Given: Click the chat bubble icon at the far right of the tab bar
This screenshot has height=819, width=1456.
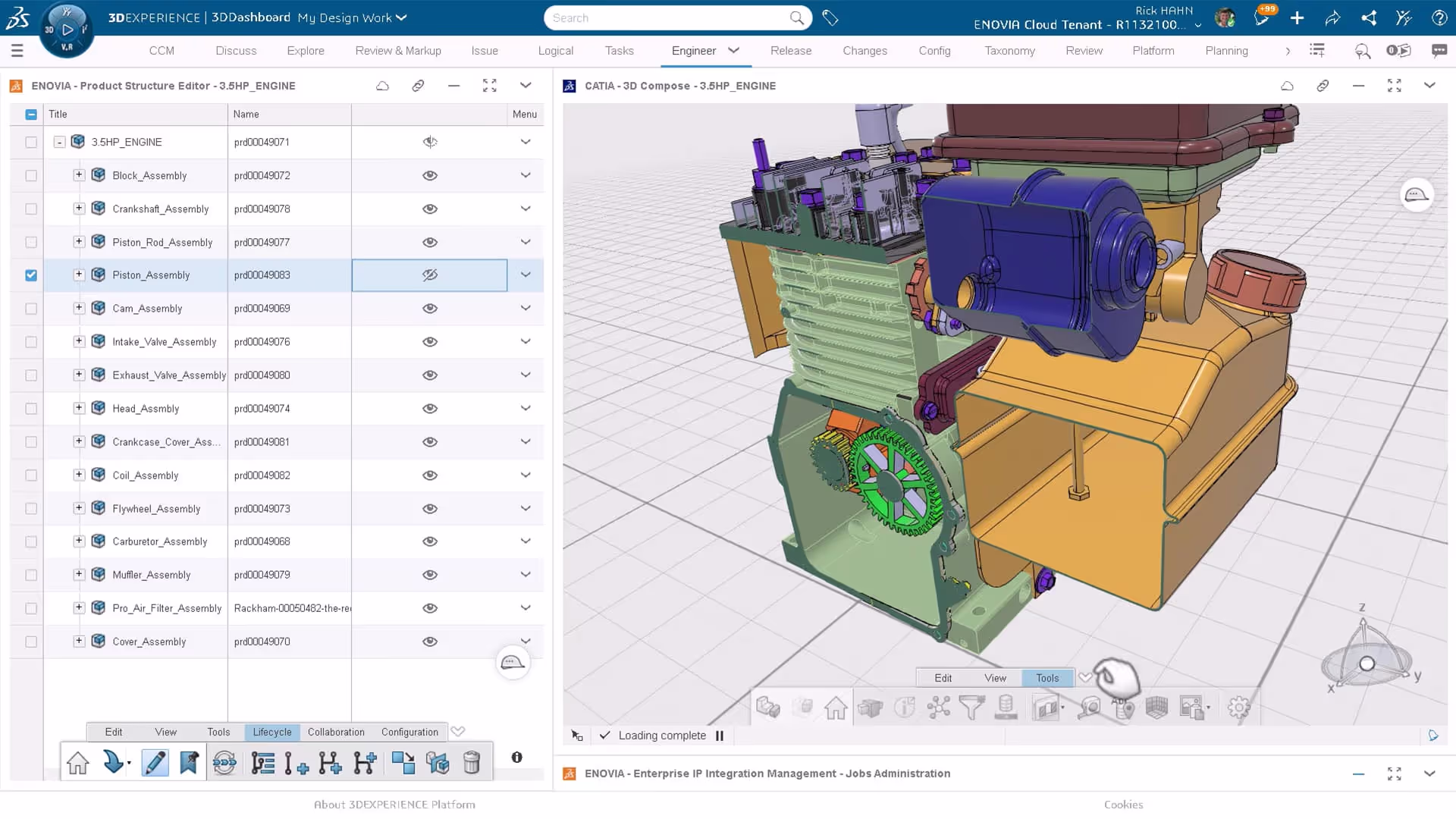Looking at the screenshot, I should [1439, 51].
